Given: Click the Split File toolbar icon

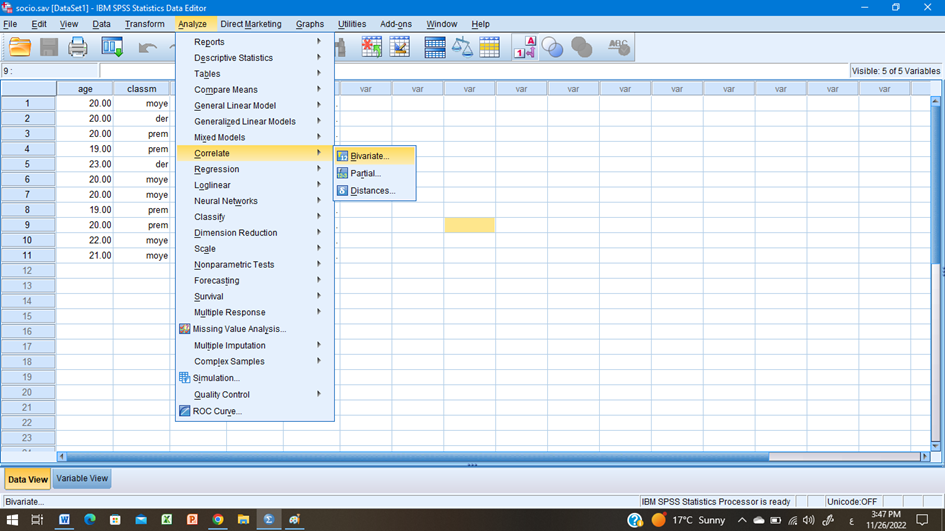Looking at the screenshot, I should (435, 47).
